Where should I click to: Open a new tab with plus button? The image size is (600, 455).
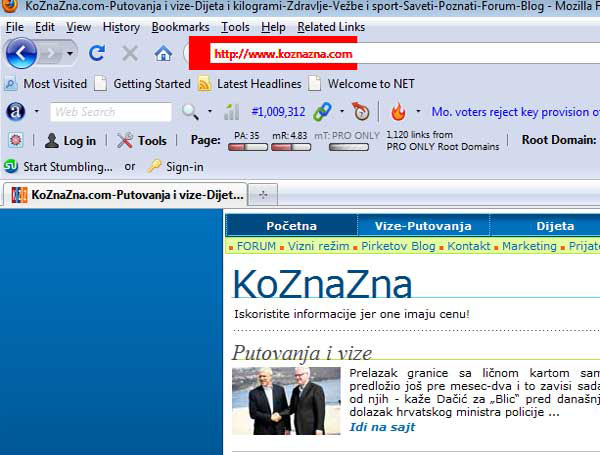pos(263,195)
